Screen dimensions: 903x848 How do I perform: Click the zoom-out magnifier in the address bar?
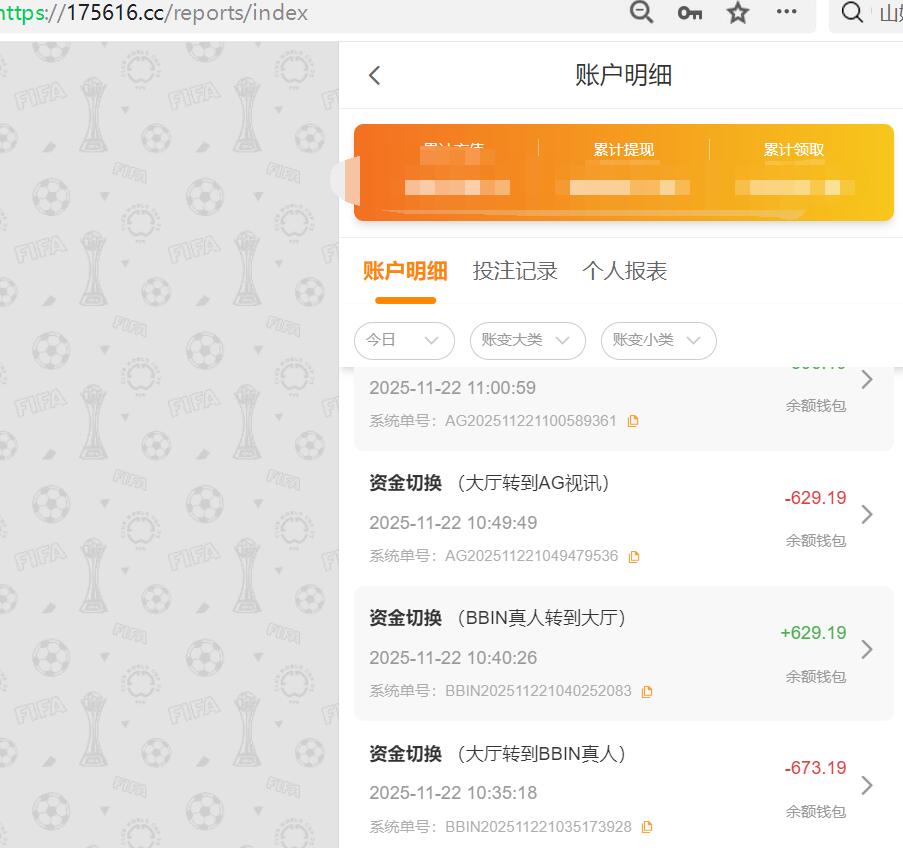pyautogui.click(x=641, y=13)
